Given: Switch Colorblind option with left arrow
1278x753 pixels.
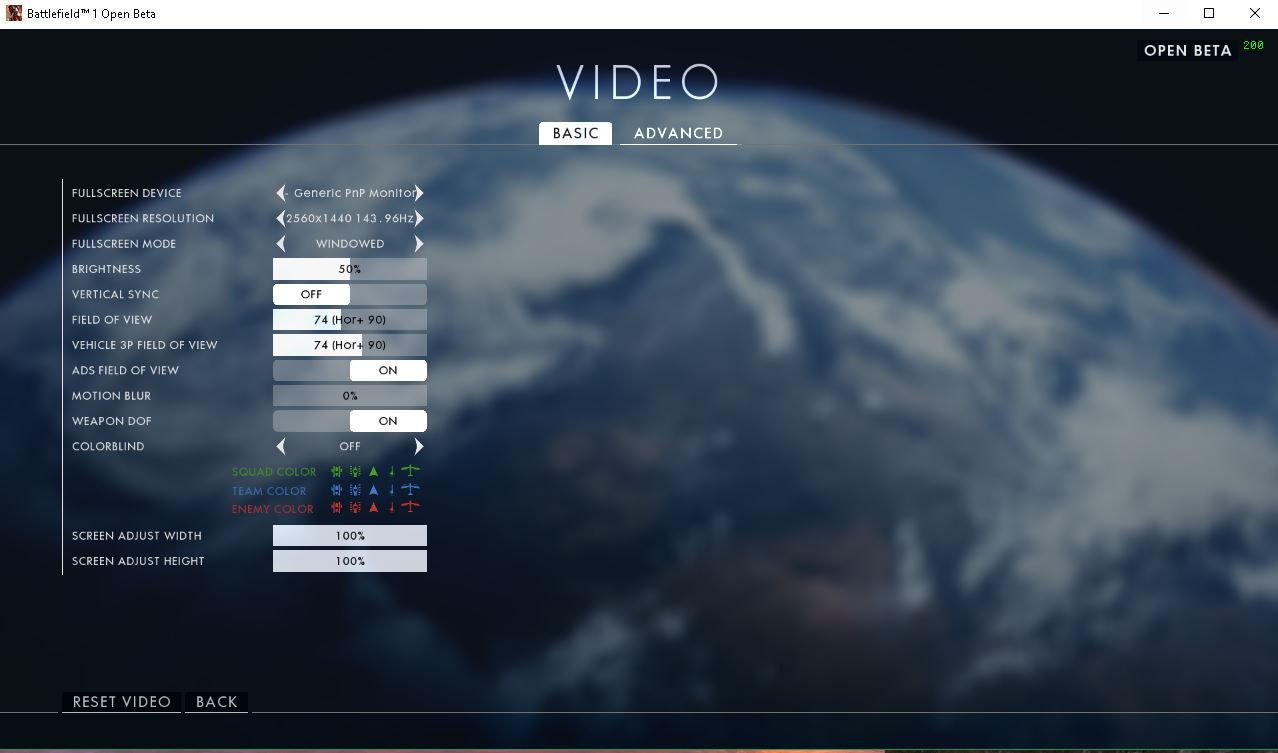Looking at the screenshot, I should [x=281, y=446].
